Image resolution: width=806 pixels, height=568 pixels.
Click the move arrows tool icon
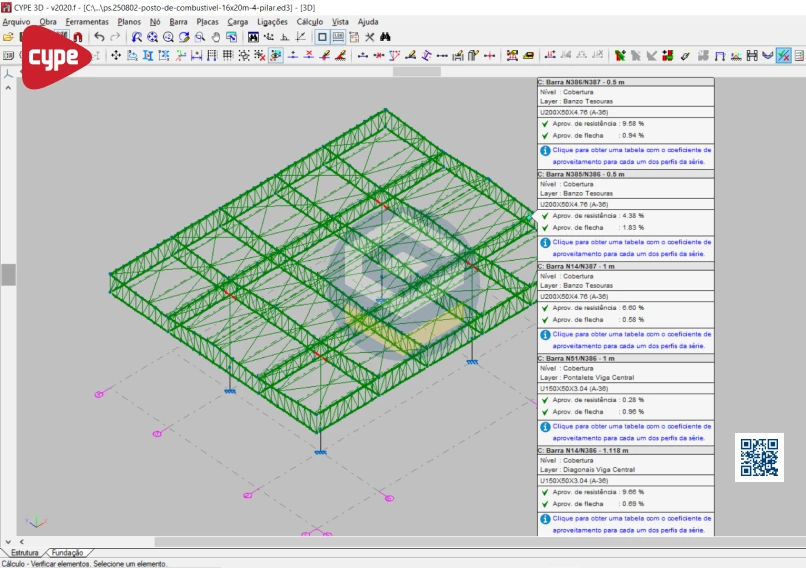pos(116,55)
